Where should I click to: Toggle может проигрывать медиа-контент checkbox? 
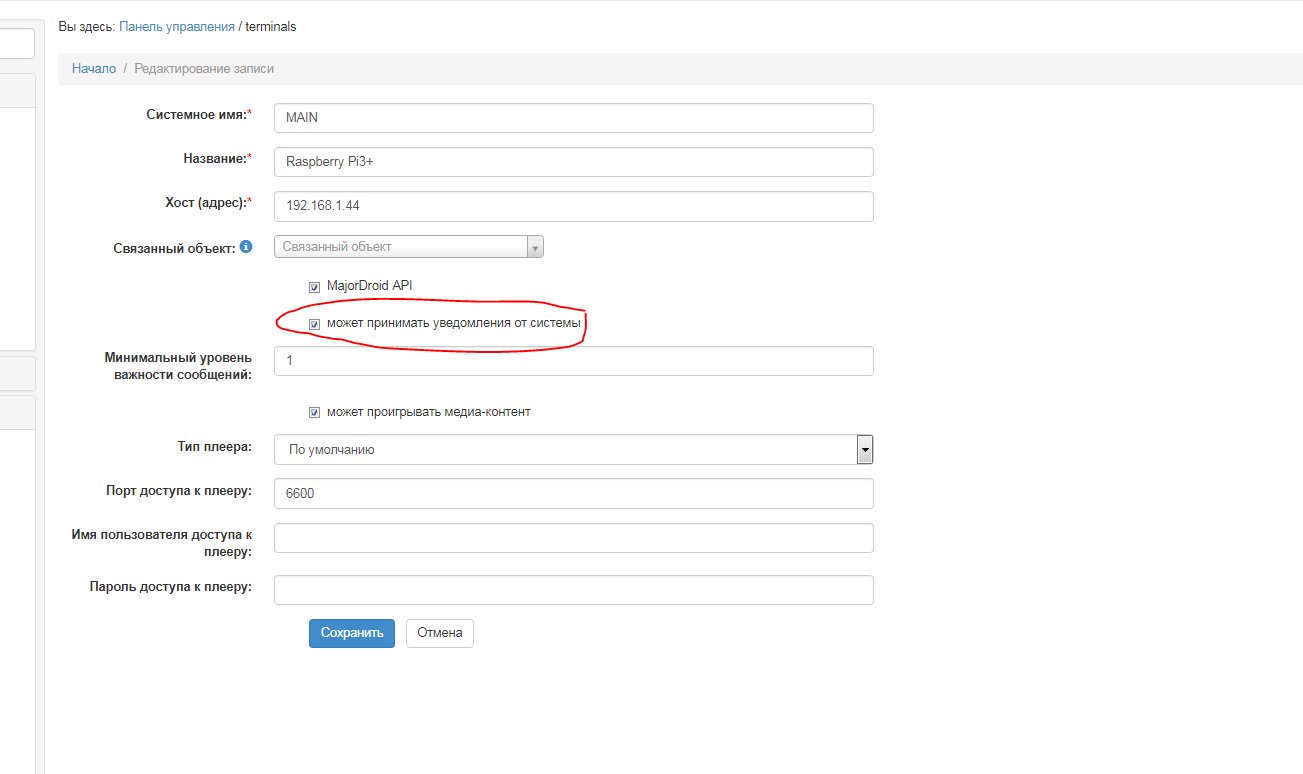coord(314,412)
